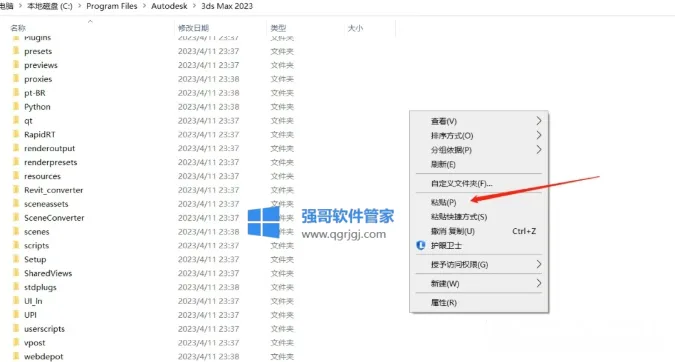Open the 排序方式(O) sort submenu

479,136
